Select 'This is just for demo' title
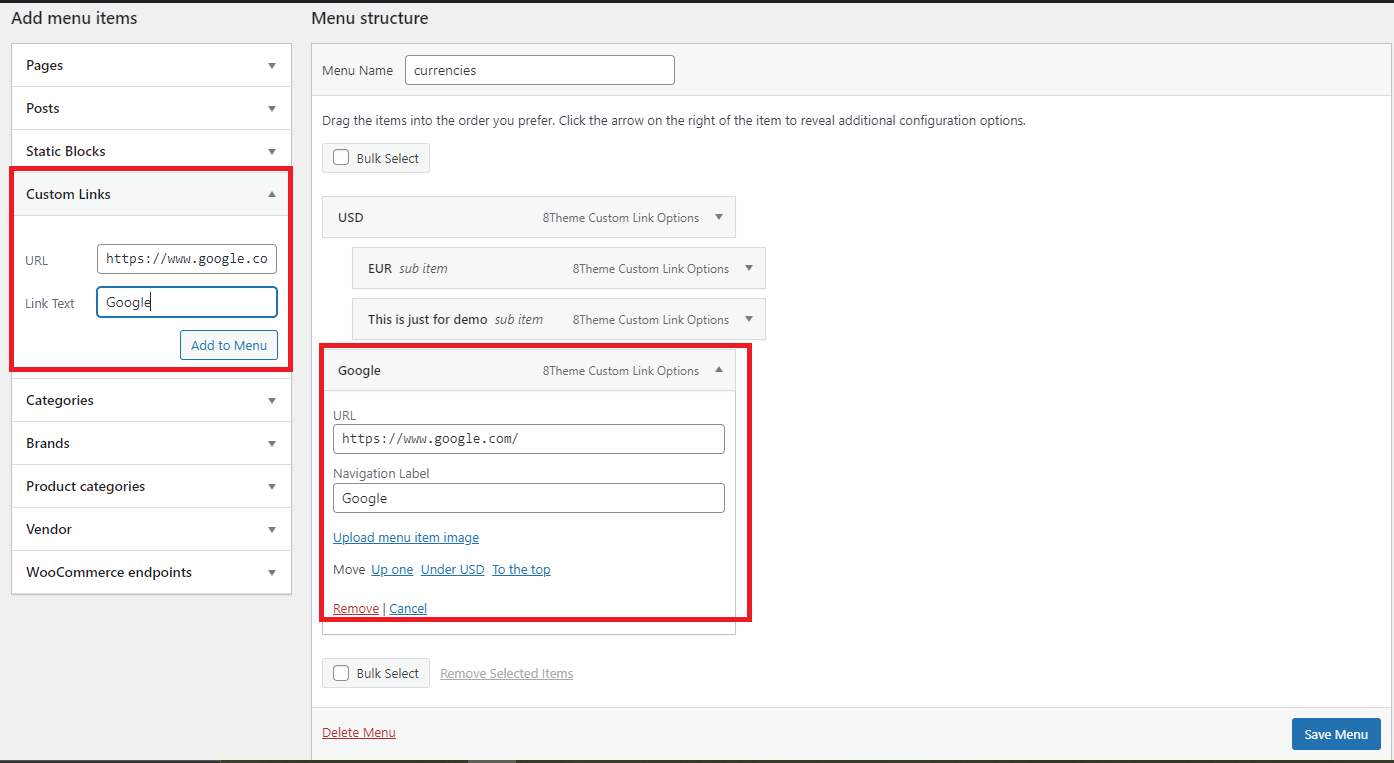This screenshot has height=763, width=1394. 428,319
